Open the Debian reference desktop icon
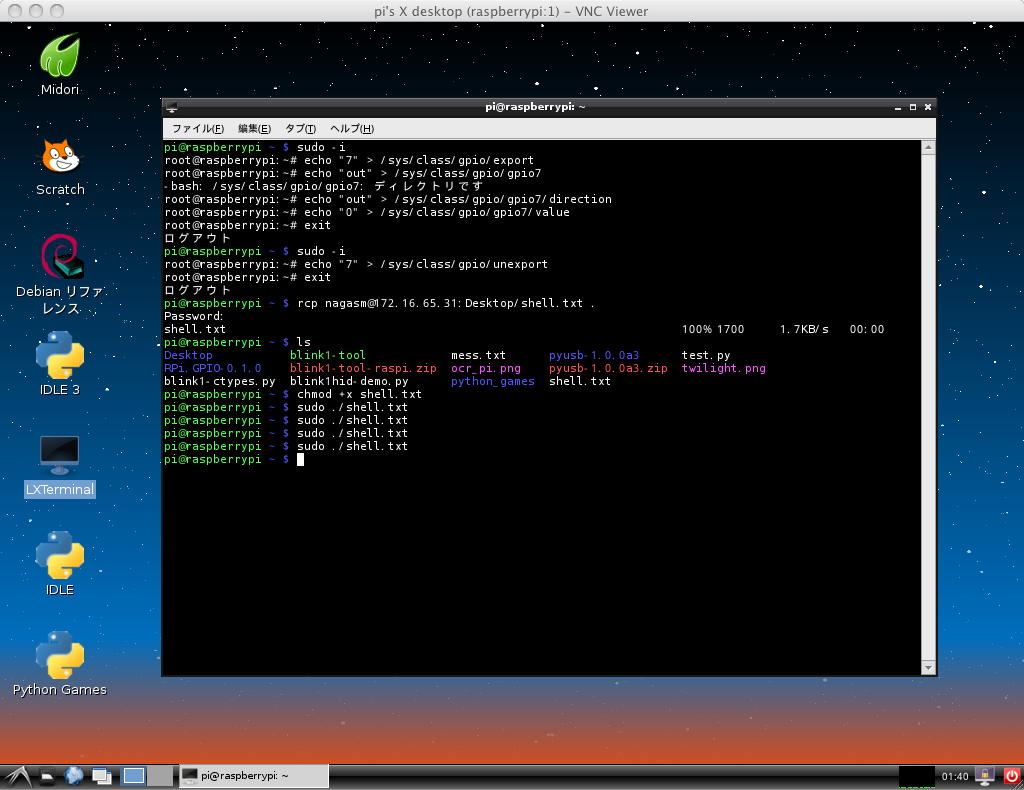1024x790 pixels. (x=59, y=274)
